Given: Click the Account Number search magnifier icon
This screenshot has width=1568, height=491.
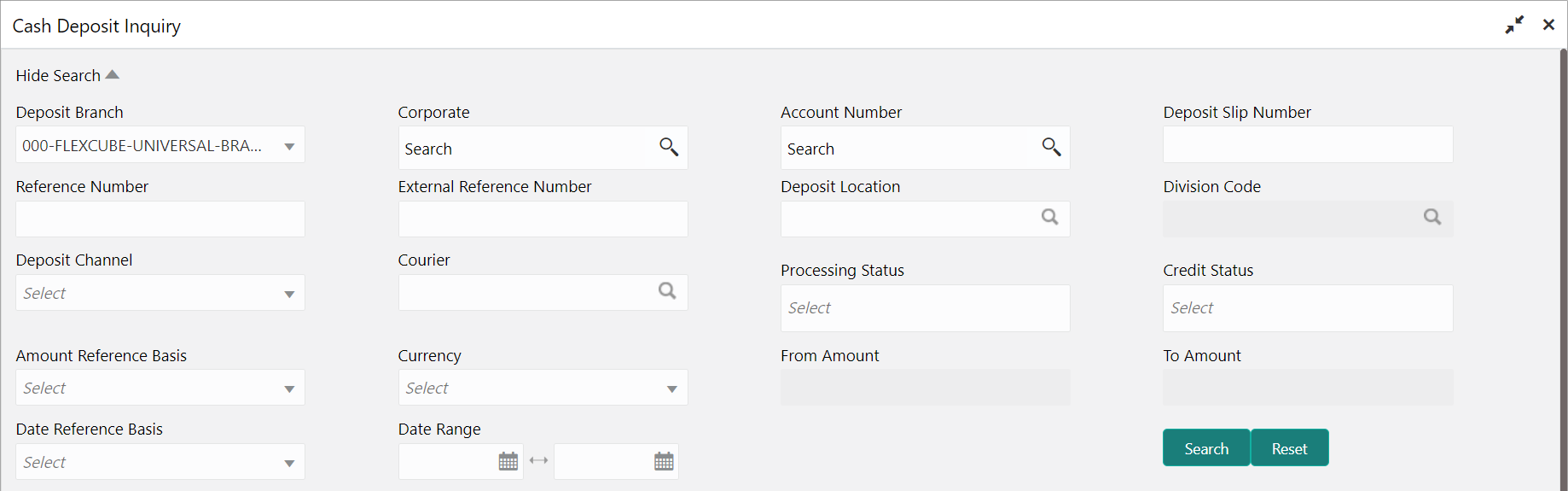Looking at the screenshot, I should point(1051,147).
